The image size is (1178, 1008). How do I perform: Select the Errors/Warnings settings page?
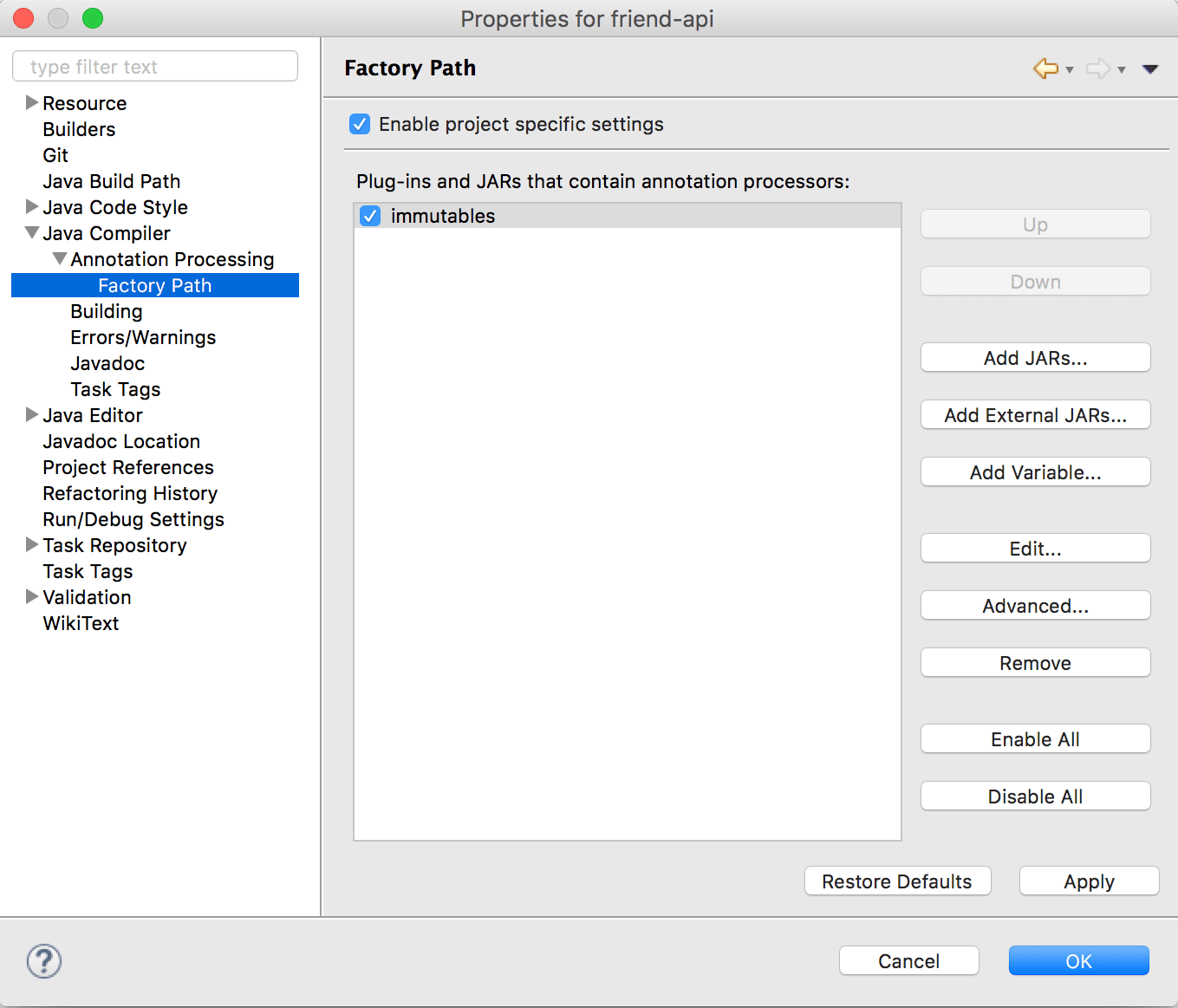(x=143, y=337)
